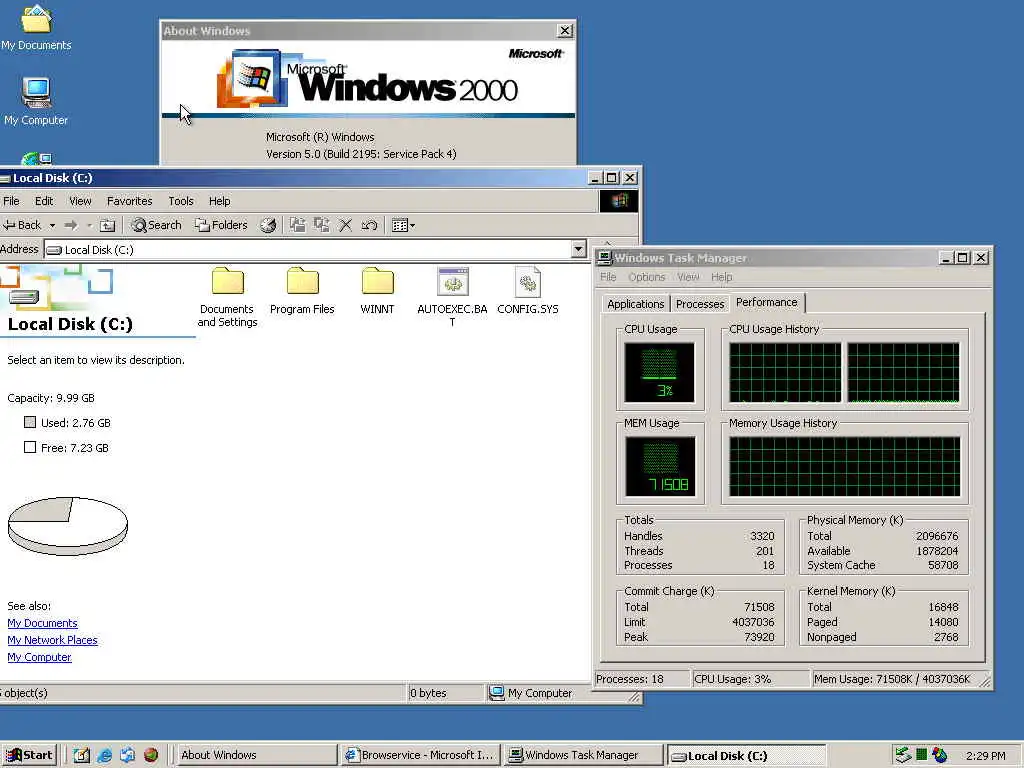Viewport: 1024px width, 768px height.
Task: Click the Move To toolbar icon
Action: click(298, 225)
